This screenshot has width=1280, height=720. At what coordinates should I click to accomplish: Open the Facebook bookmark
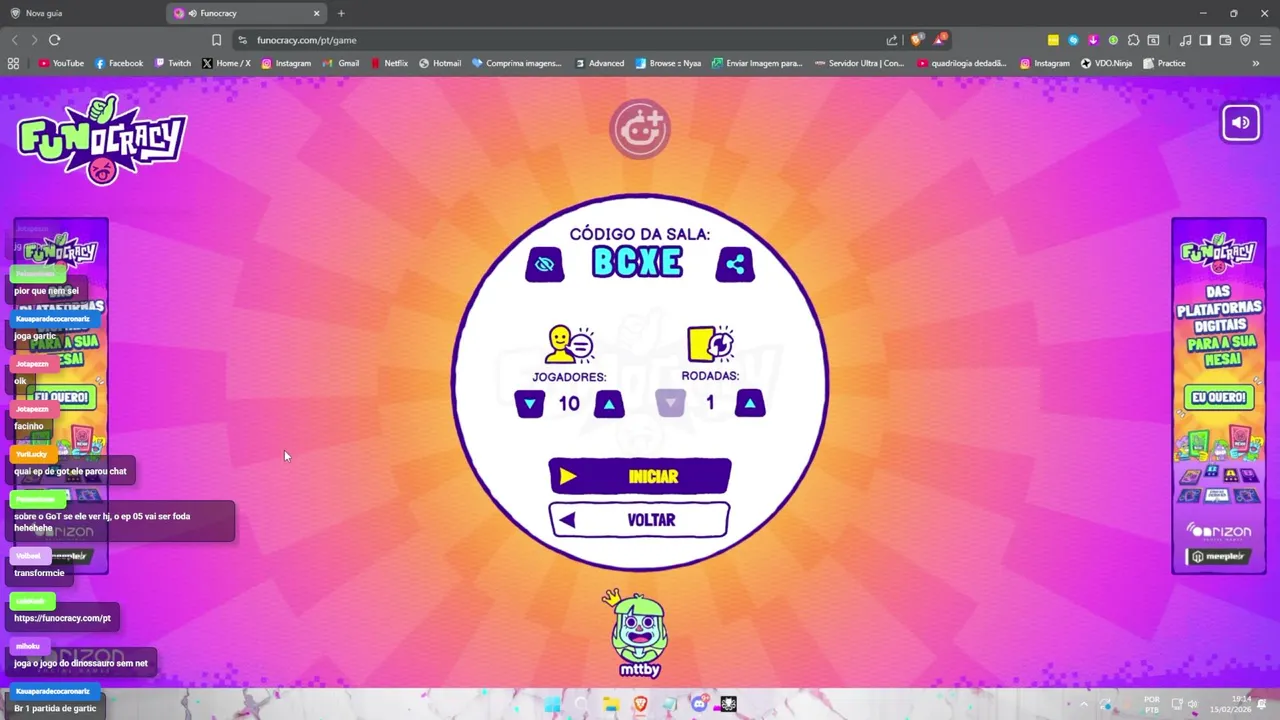pos(119,63)
